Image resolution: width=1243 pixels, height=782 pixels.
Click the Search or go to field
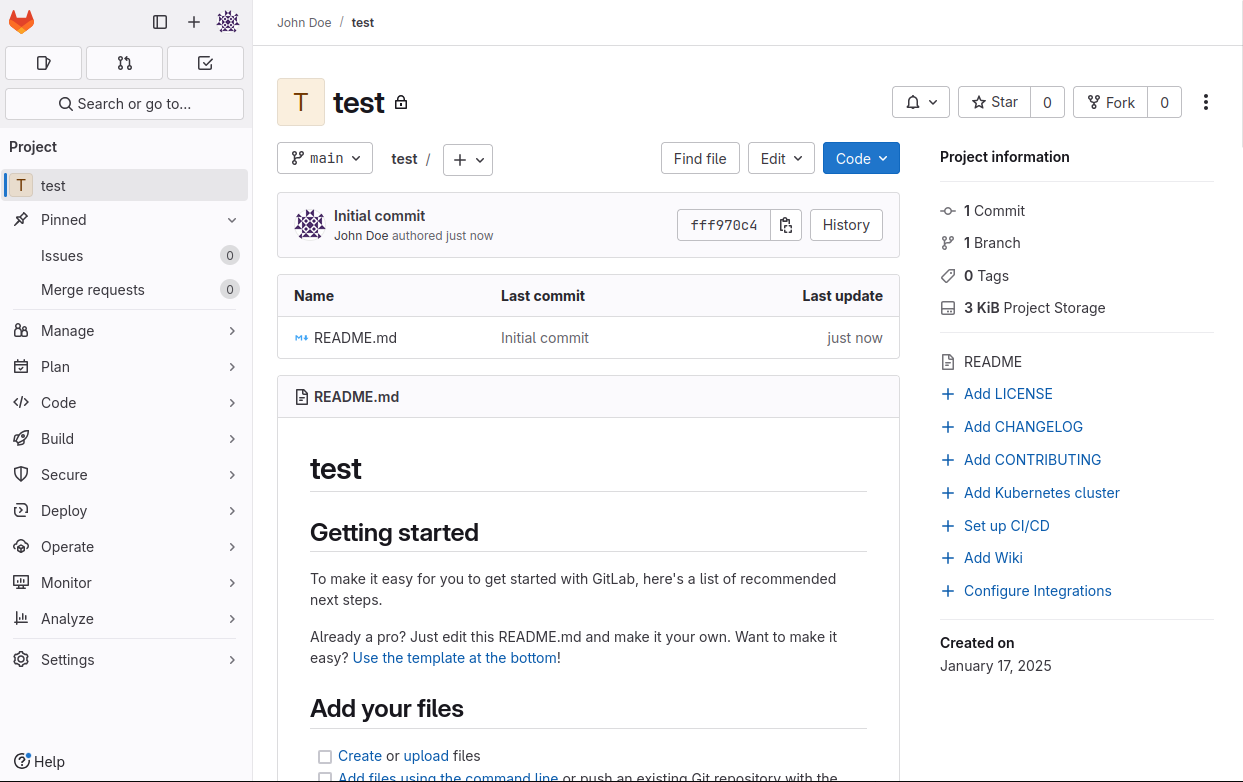pyautogui.click(x=124, y=104)
